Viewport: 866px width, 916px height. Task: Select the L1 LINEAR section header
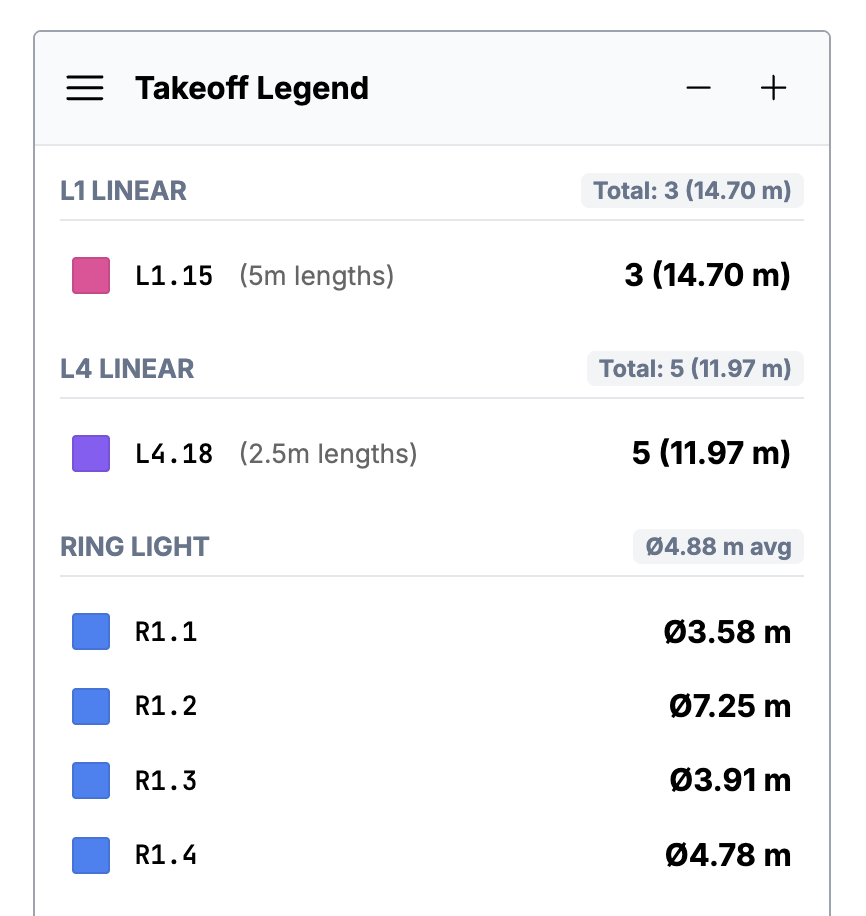[x=123, y=191]
